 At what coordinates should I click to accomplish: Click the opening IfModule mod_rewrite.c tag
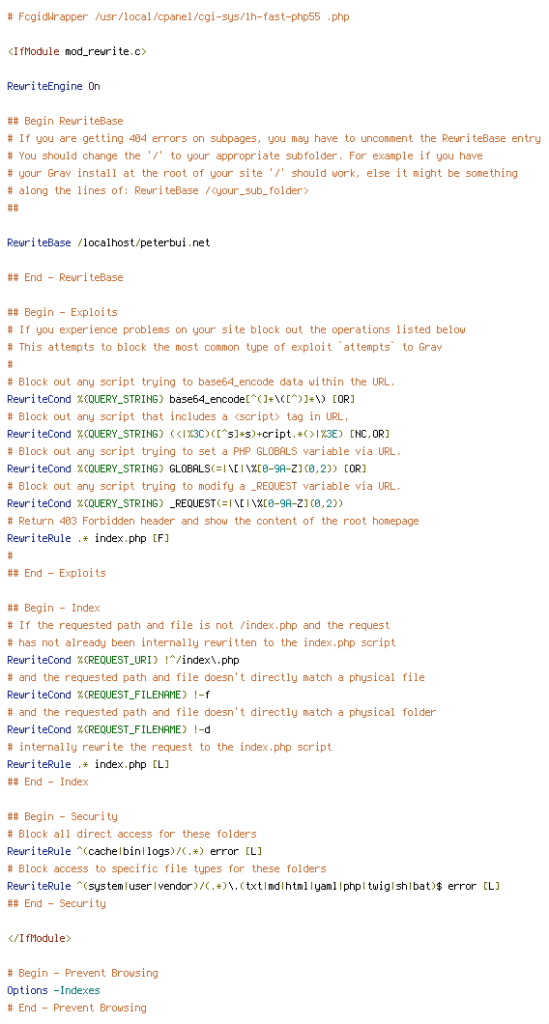point(77,52)
